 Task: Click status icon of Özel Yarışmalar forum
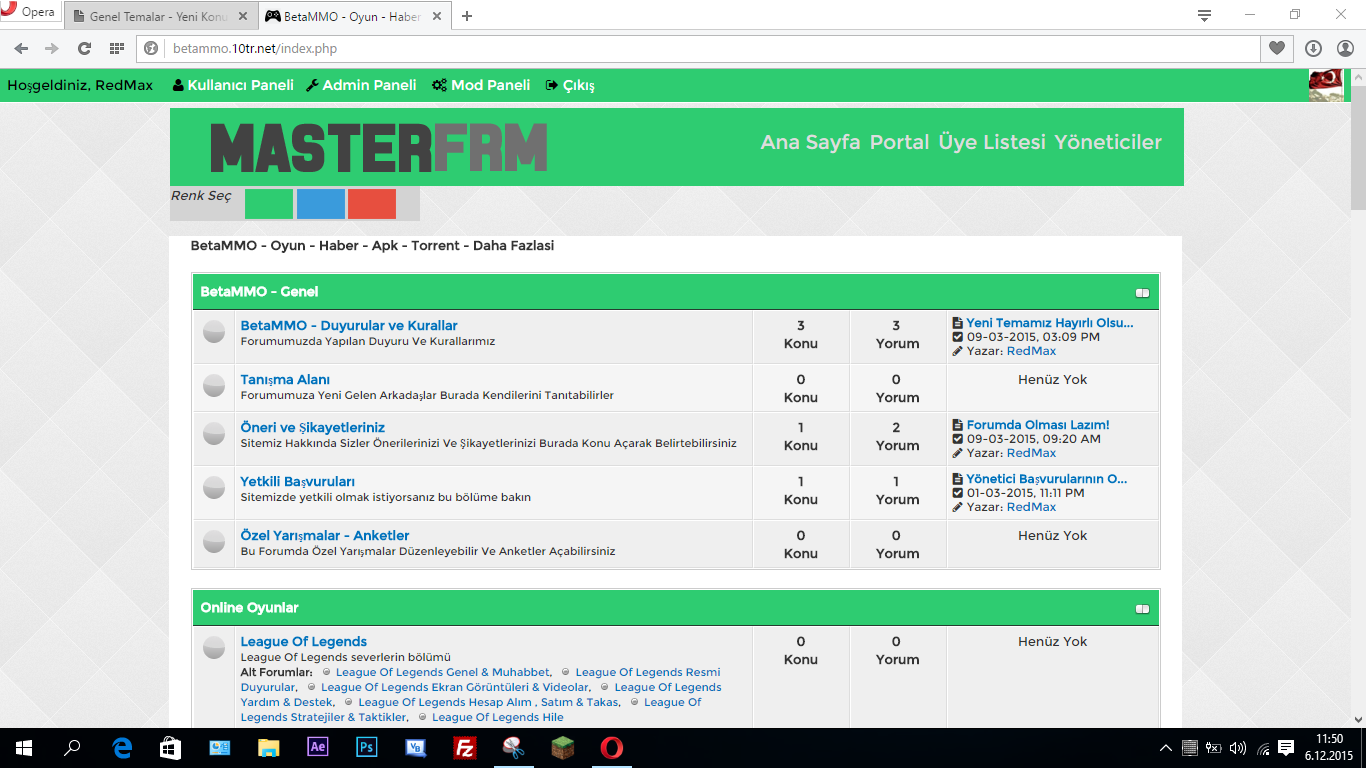214,541
